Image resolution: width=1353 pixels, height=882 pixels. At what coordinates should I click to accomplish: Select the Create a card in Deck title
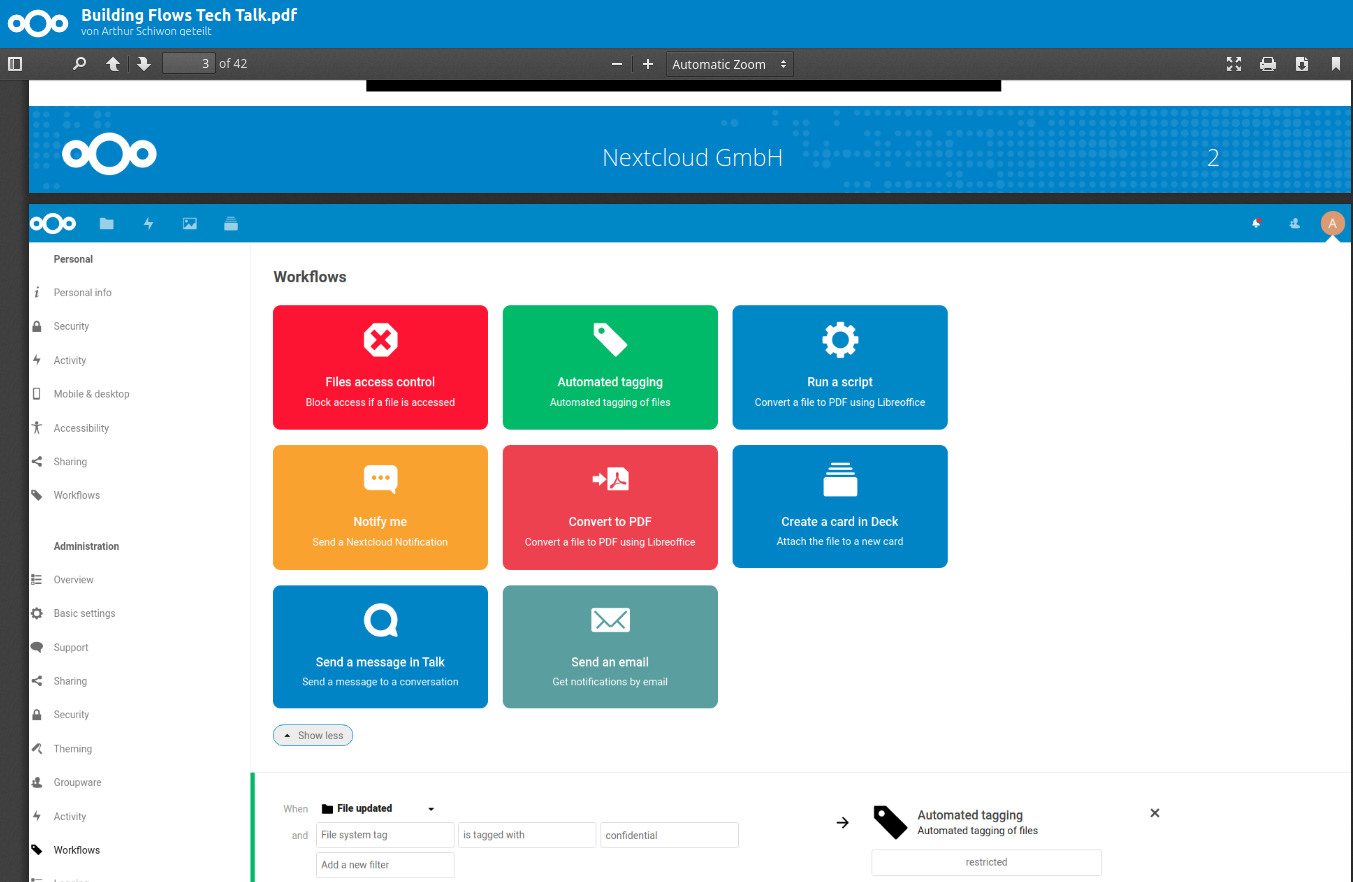[840, 522]
